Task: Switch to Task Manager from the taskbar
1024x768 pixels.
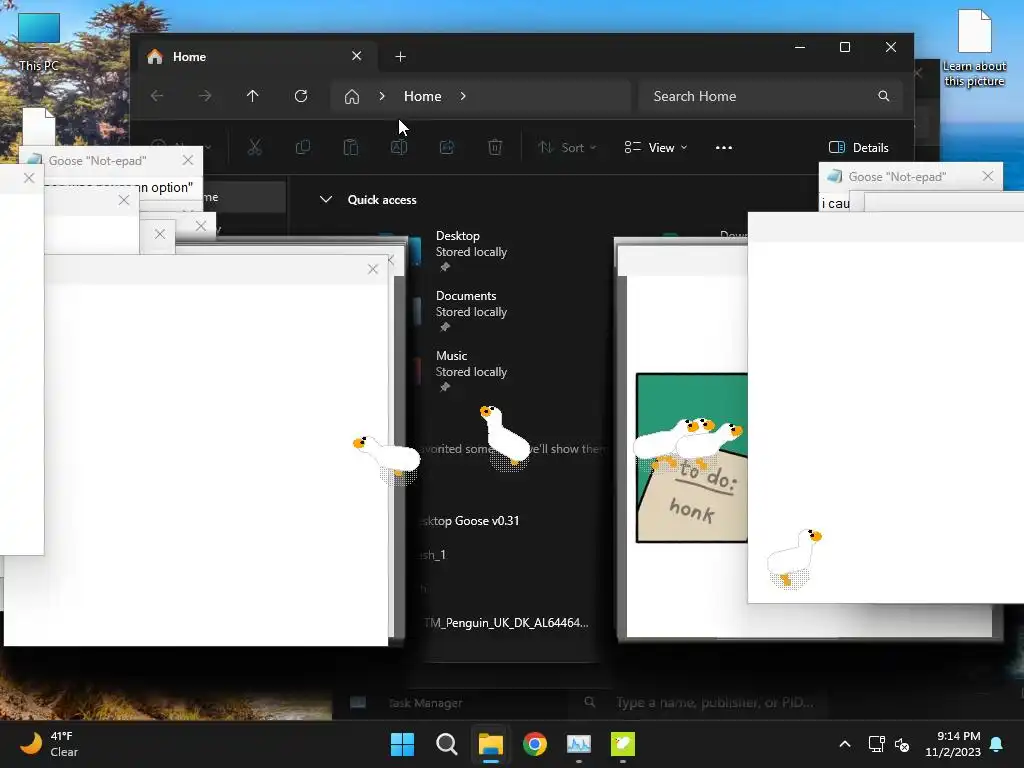Action: coord(579,744)
